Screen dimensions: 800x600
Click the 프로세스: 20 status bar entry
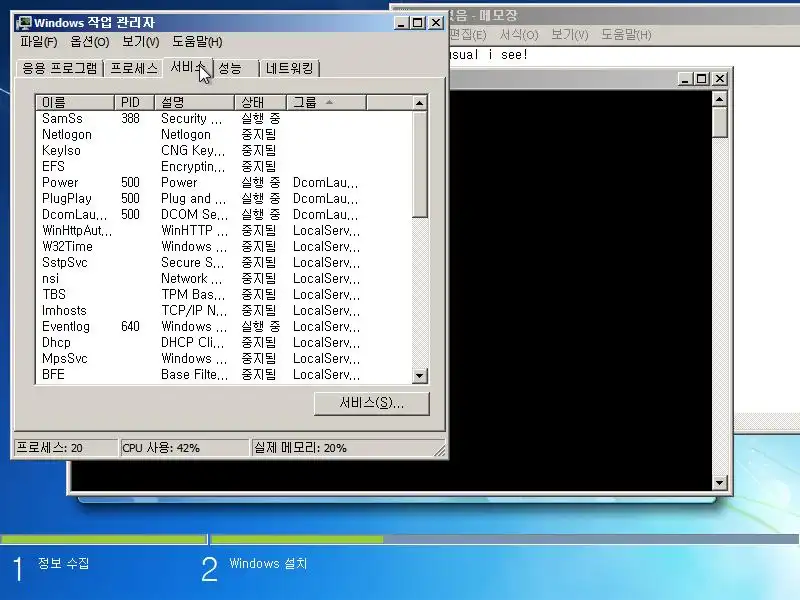[66, 448]
